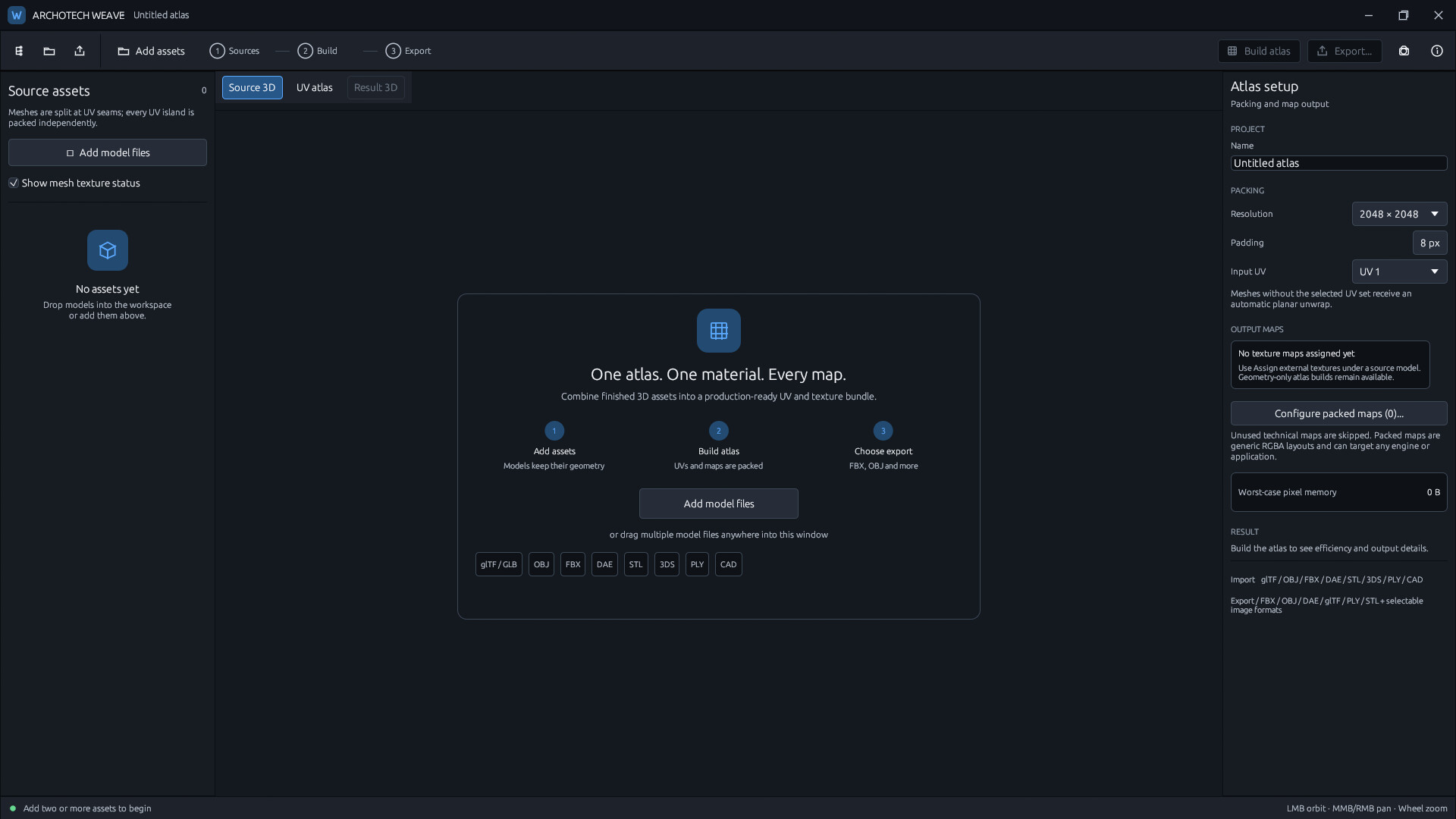The image size is (1456, 819).
Task: Click Add model files in Source assets panel
Action: (108, 152)
